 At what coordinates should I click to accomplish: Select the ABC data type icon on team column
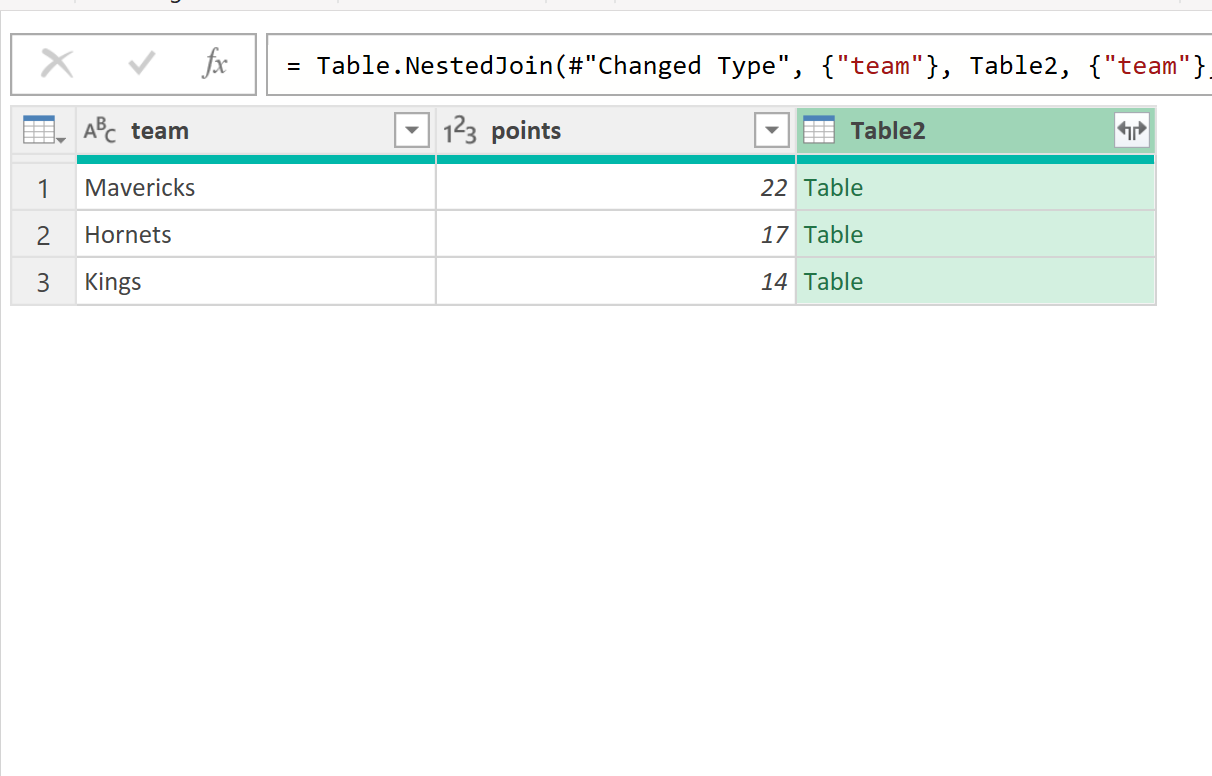coord(98,130)
